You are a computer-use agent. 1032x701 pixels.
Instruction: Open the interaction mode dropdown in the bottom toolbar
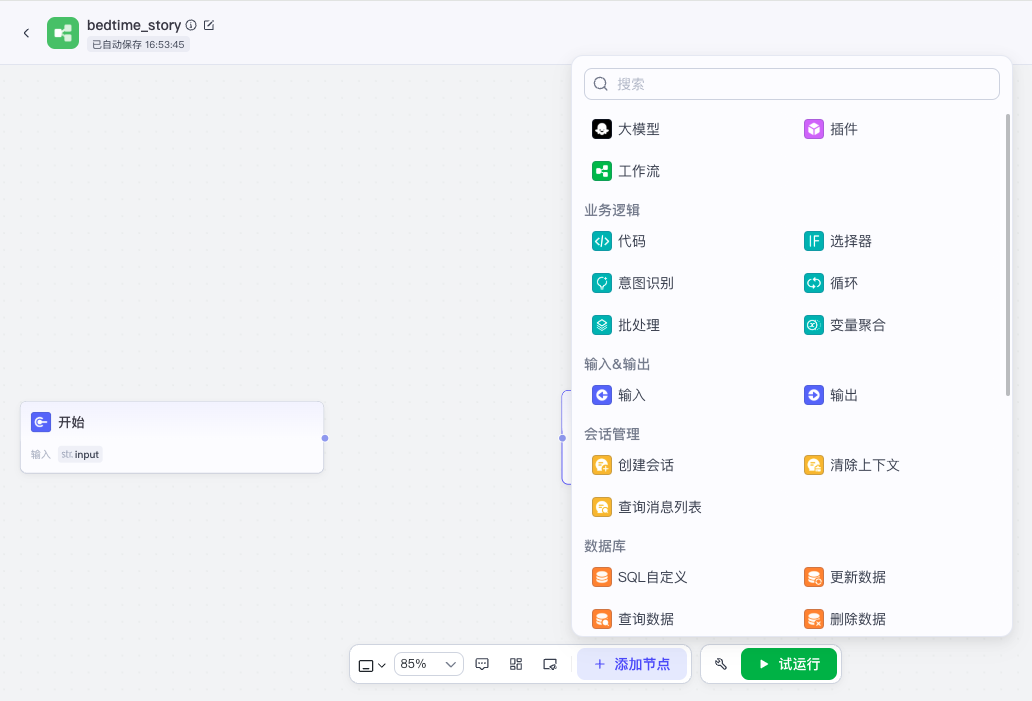coord(372,665)
